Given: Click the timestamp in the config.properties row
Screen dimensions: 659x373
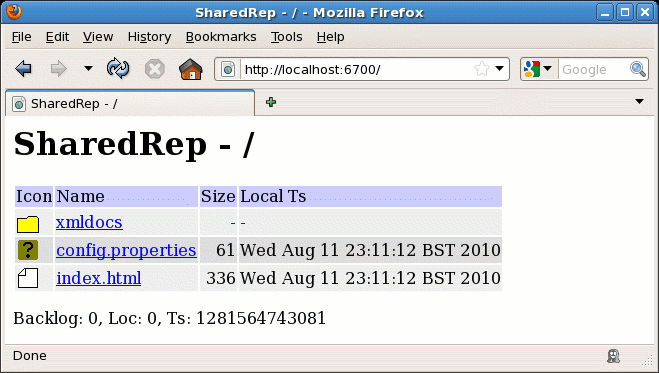Looking at the screenshot, I should [370, 250].
